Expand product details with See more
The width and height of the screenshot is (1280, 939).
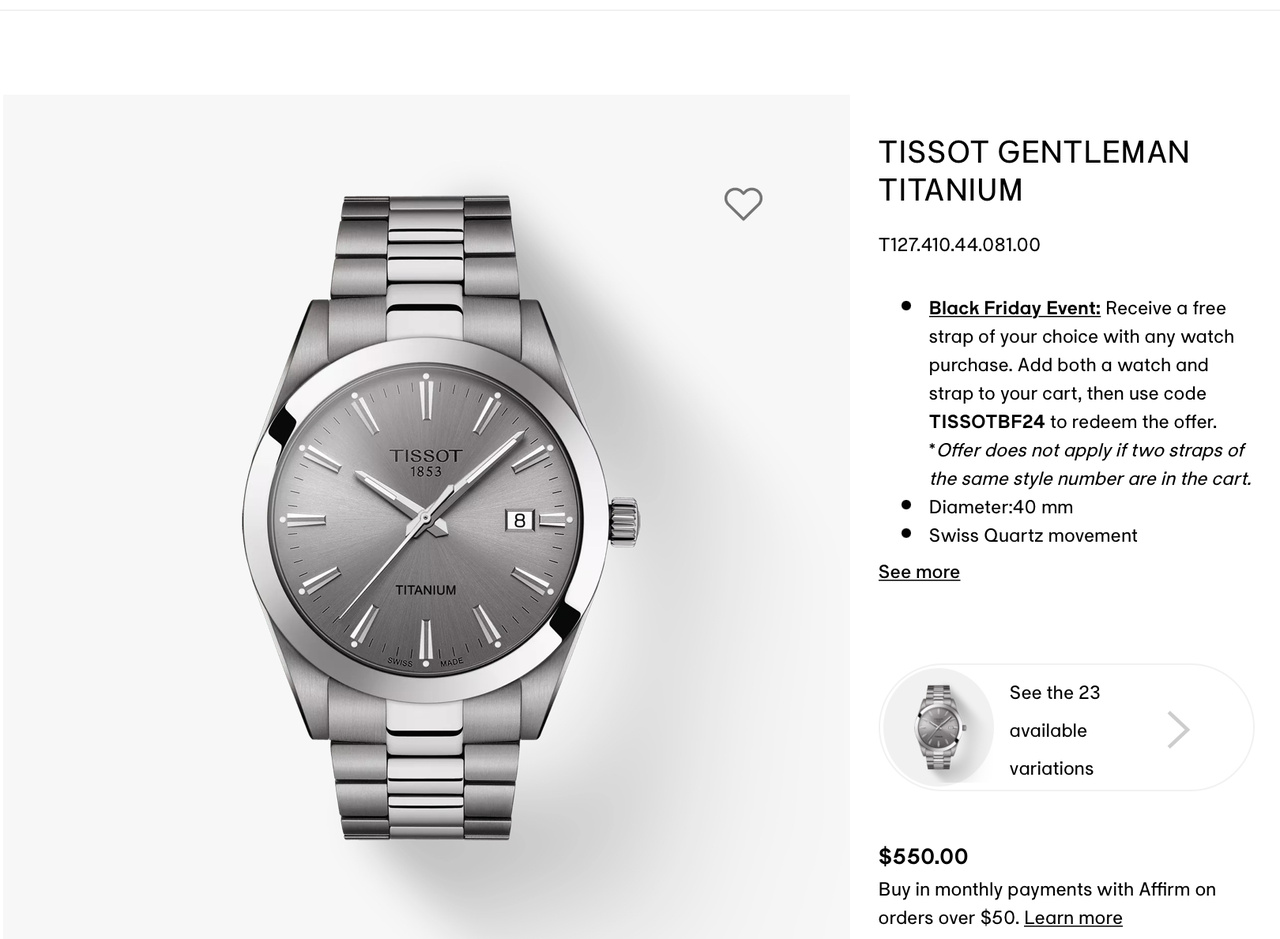919,571
